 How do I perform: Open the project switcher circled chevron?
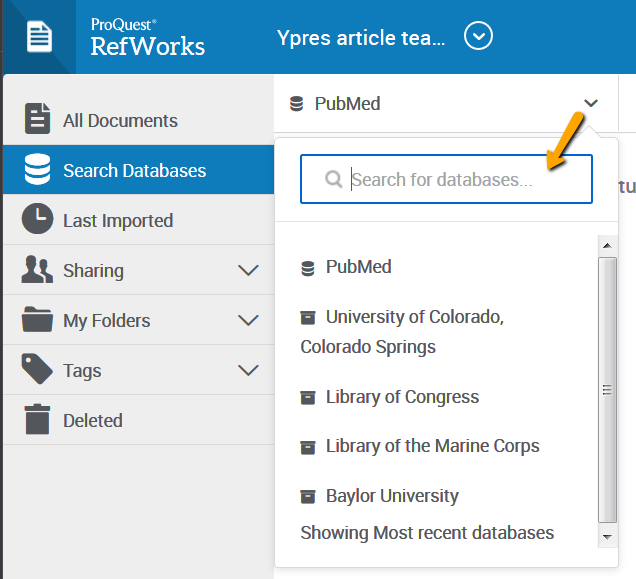[479, 37]
